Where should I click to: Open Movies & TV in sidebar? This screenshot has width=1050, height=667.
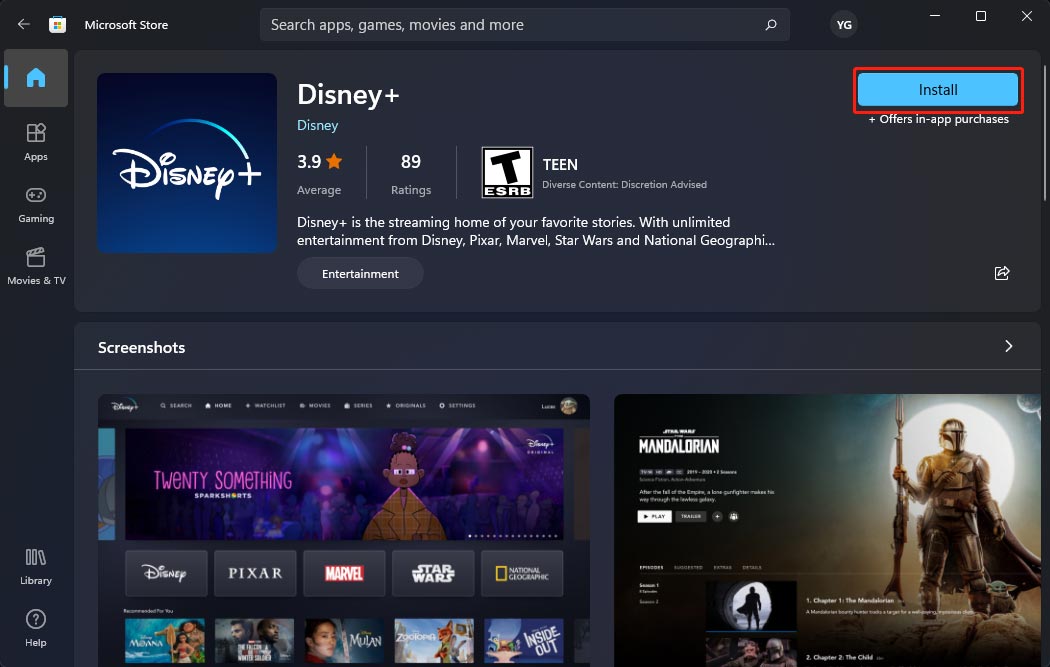(36, 267)
